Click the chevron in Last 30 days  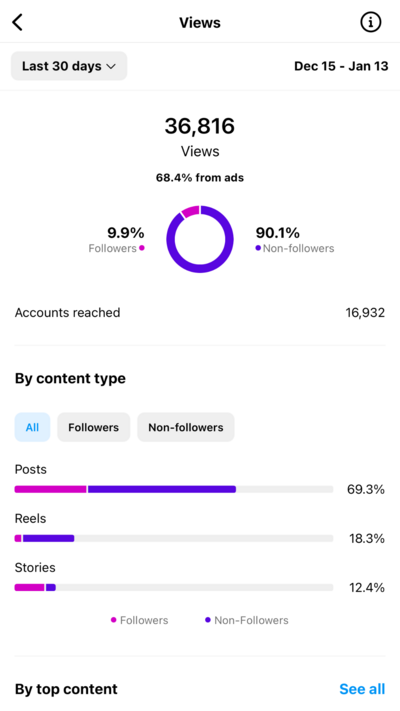(111, 67)
